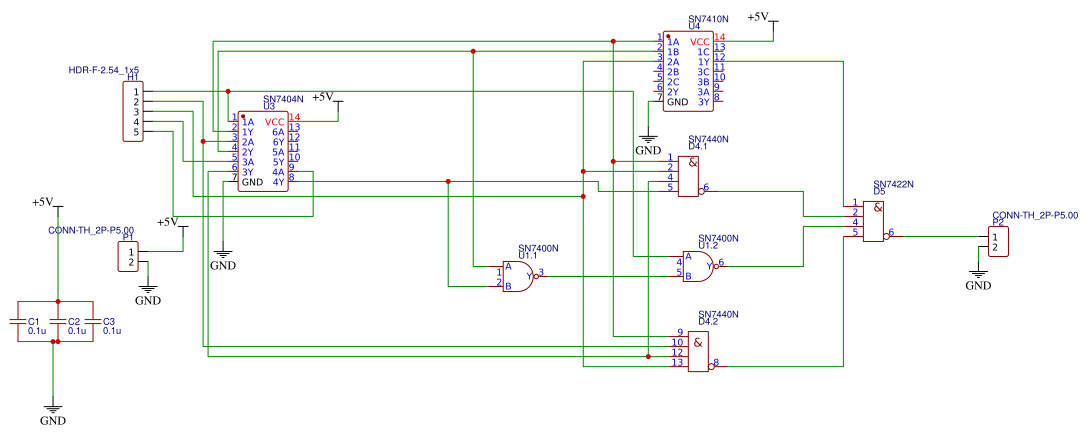Image resolution: width=1090 pixels, height=437 pixels.
Task: Click the CONN-TH_2P-P5.00 label above P1
Action: click(x=91, y=229)
